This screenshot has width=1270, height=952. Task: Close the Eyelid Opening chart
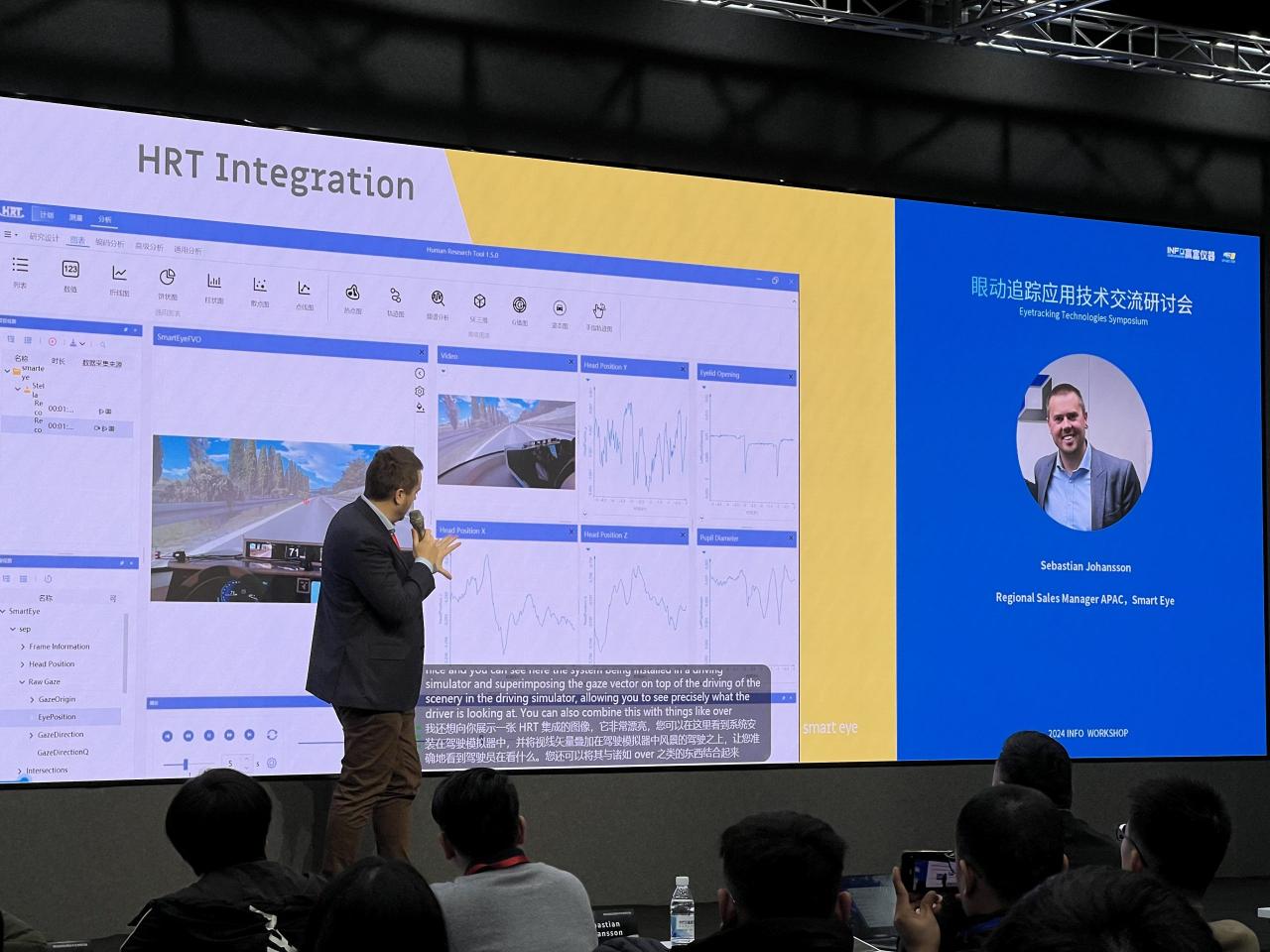coord(791,377)
